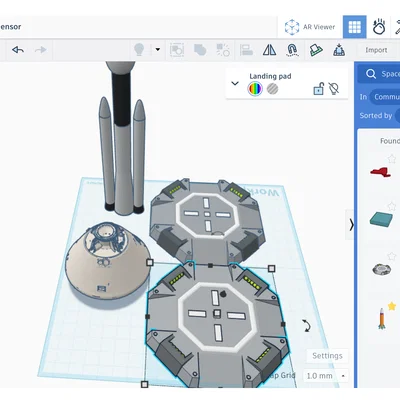The width and height of the screenshot is (400, 400).
Task: Toggle the Cruise magnet tool
Action: (x=292, y=50)
